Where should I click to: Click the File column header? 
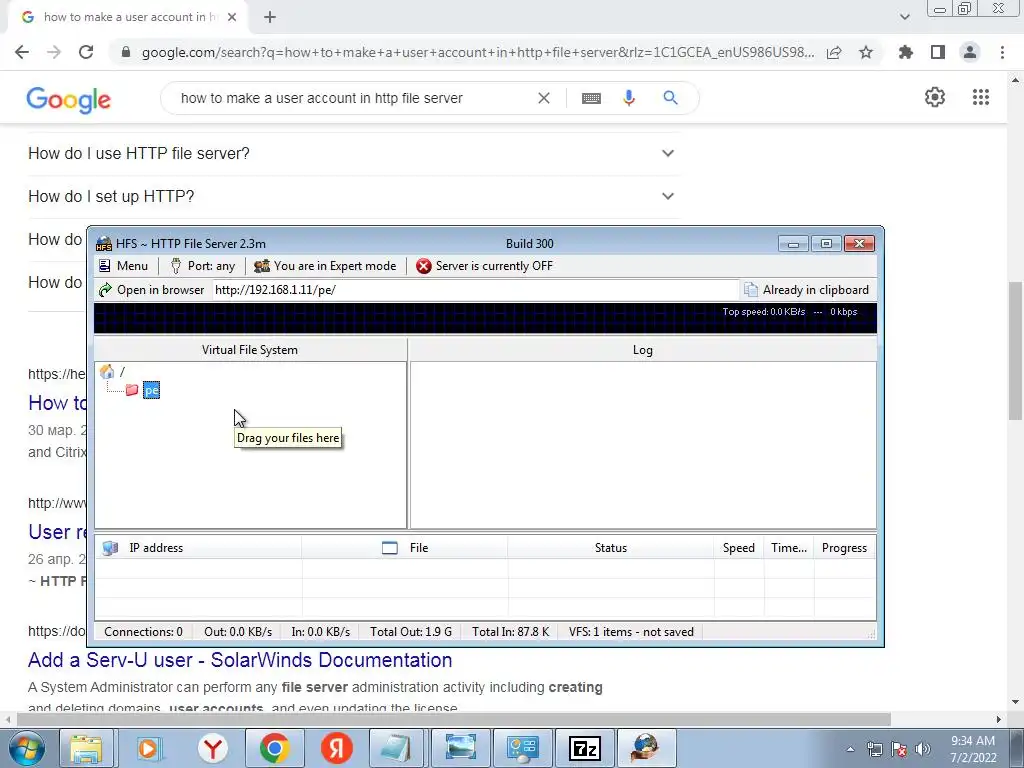[405, 548]
